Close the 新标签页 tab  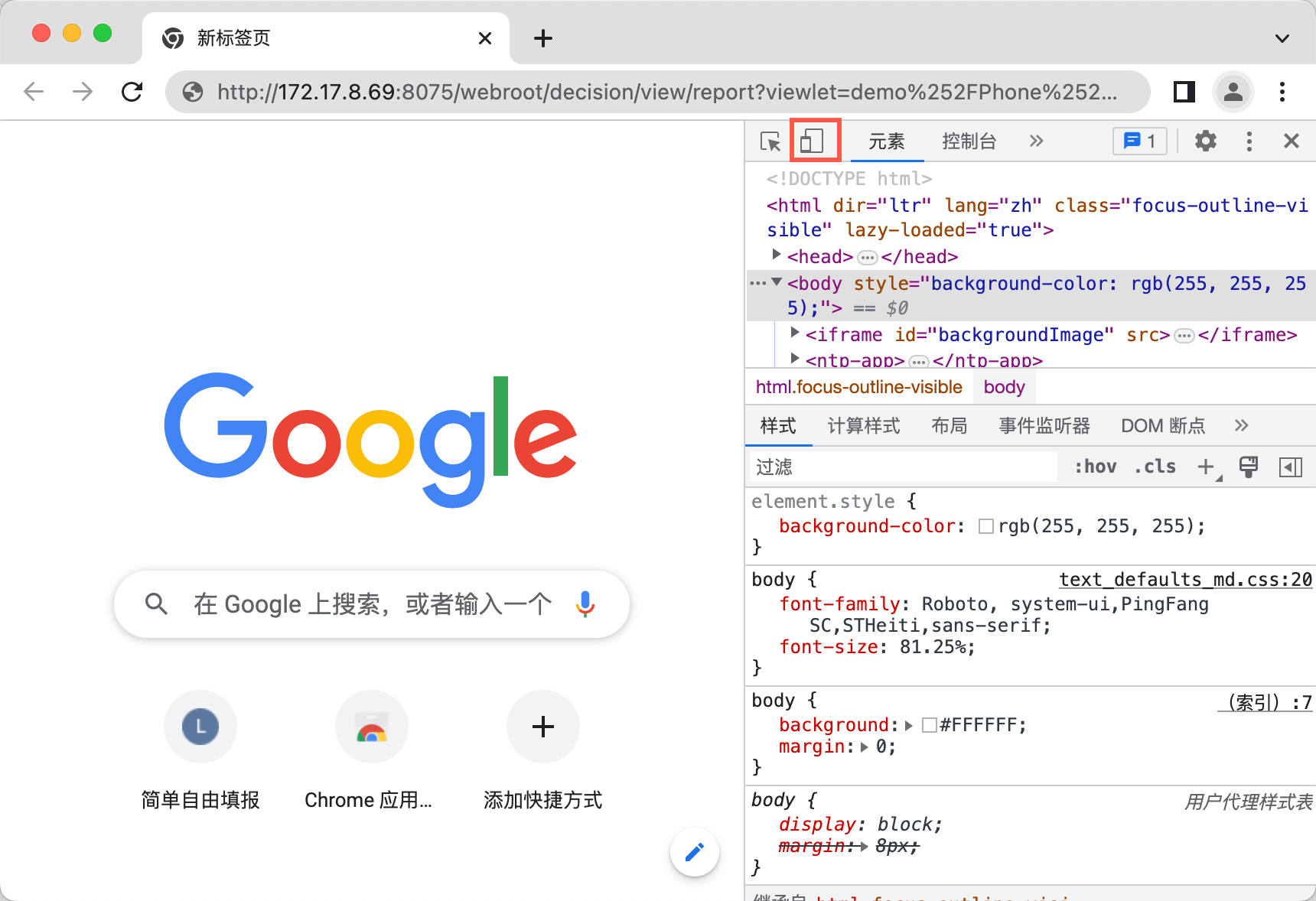(485, 38)
